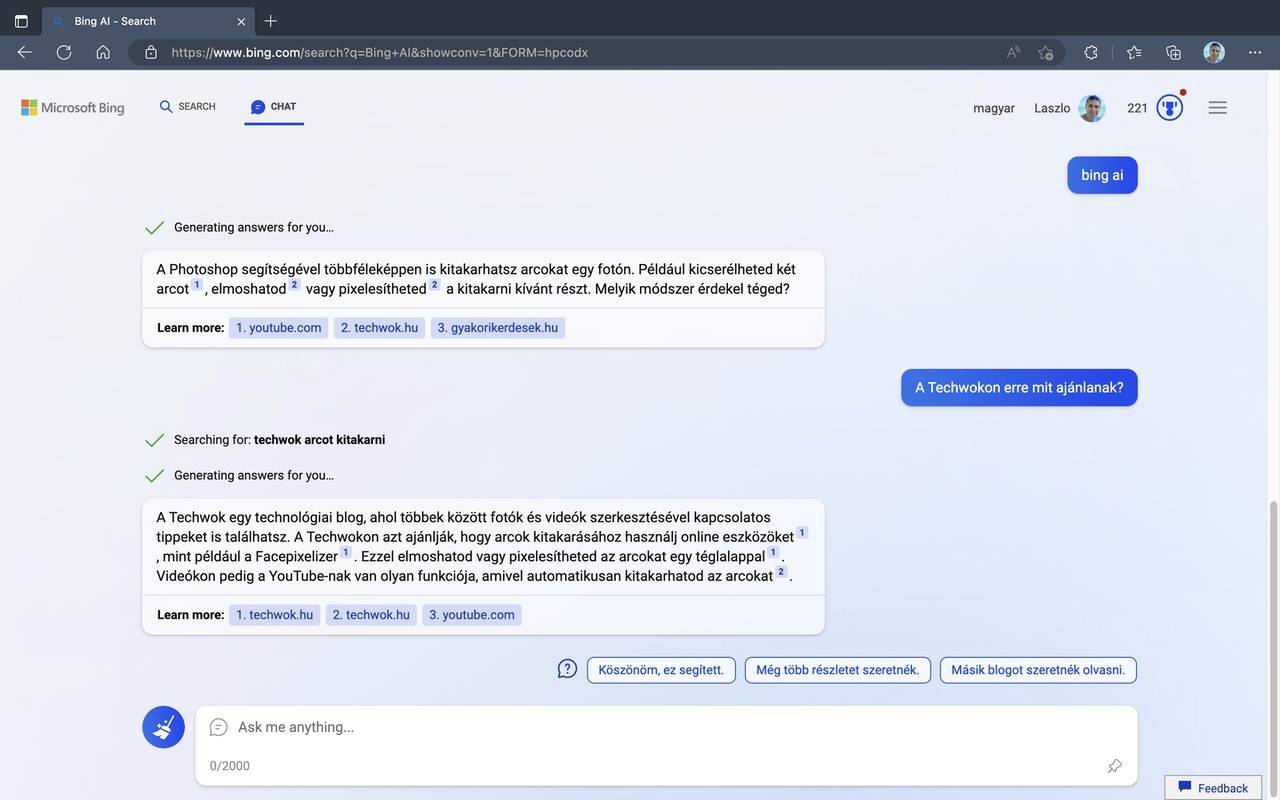Add this page to favorites

click(x=1046, y=52)
